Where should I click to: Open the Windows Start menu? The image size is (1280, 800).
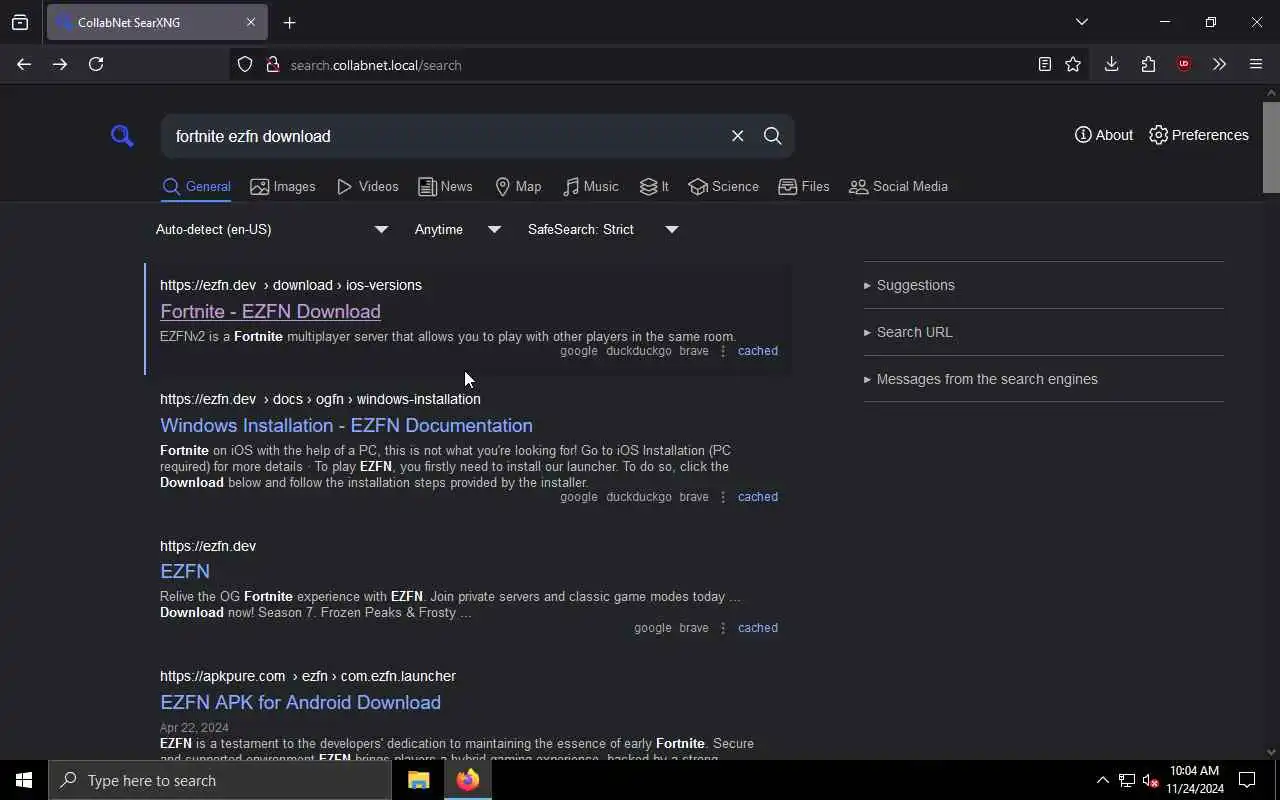coord(24,780)
